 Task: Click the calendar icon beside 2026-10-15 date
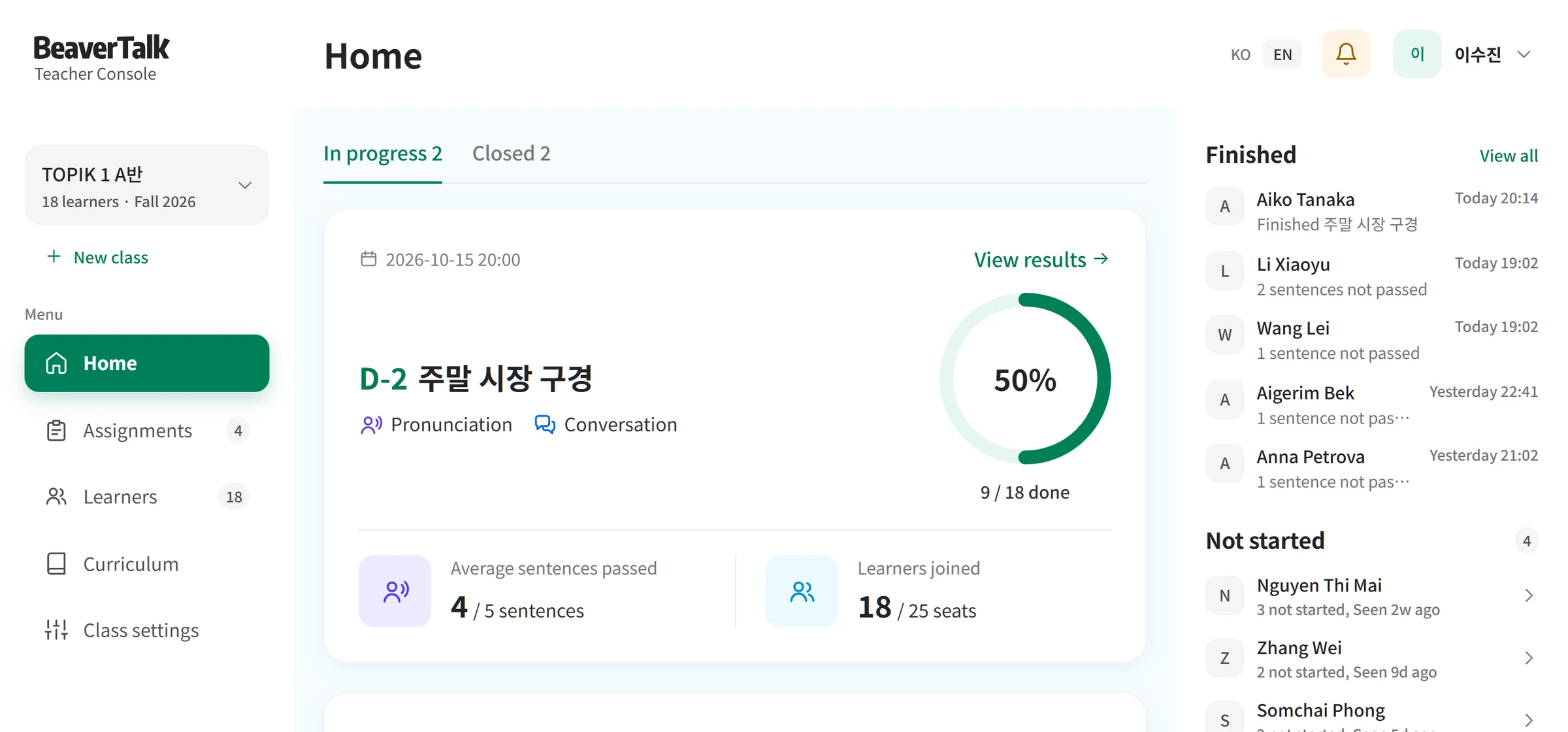click(x=368, y=259)
